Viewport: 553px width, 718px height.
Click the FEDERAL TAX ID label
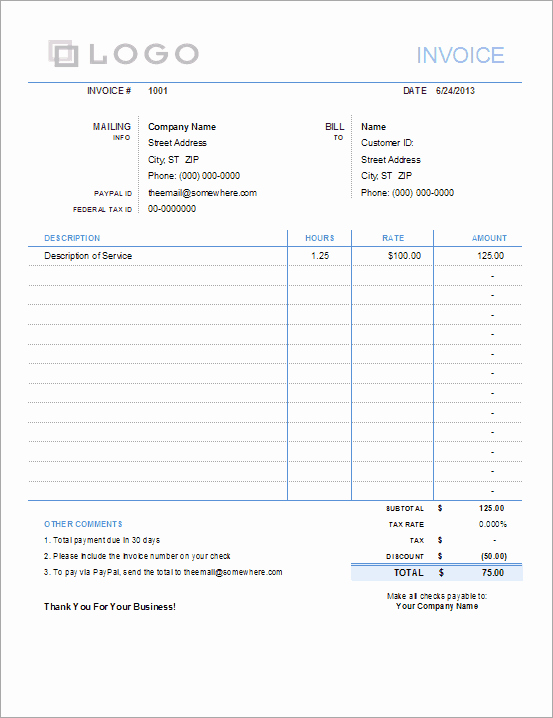(x=102, y=210)
